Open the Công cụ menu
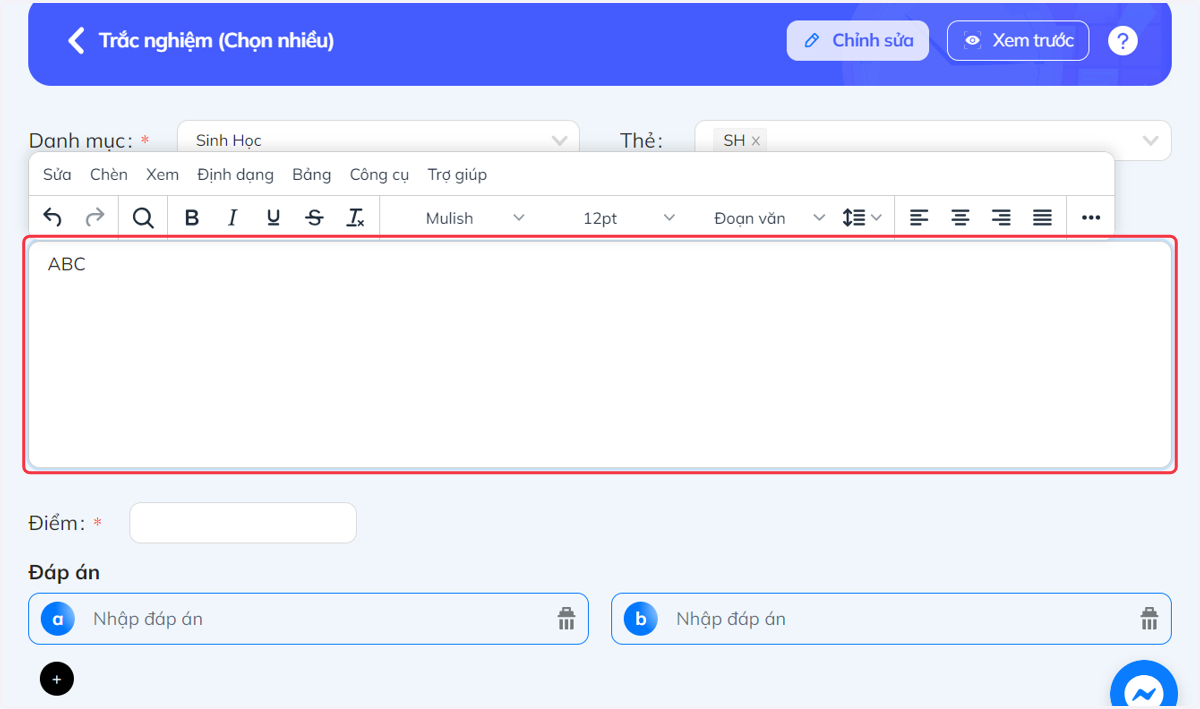Viewport: 1200px width, 709px height. pos(379,174)
